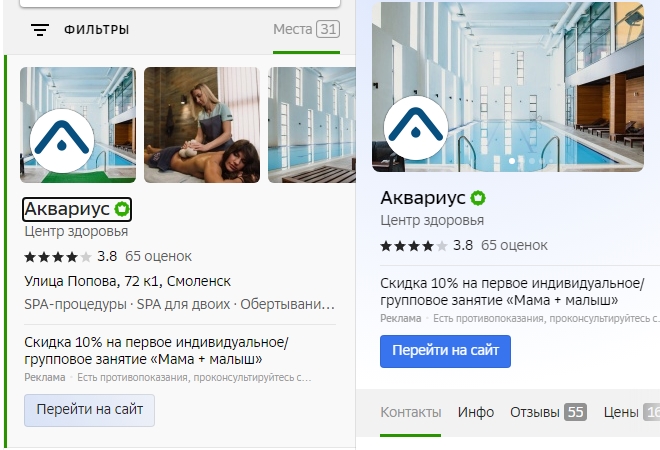
Task: Open the Контакты tab
Action: (411, 412)
